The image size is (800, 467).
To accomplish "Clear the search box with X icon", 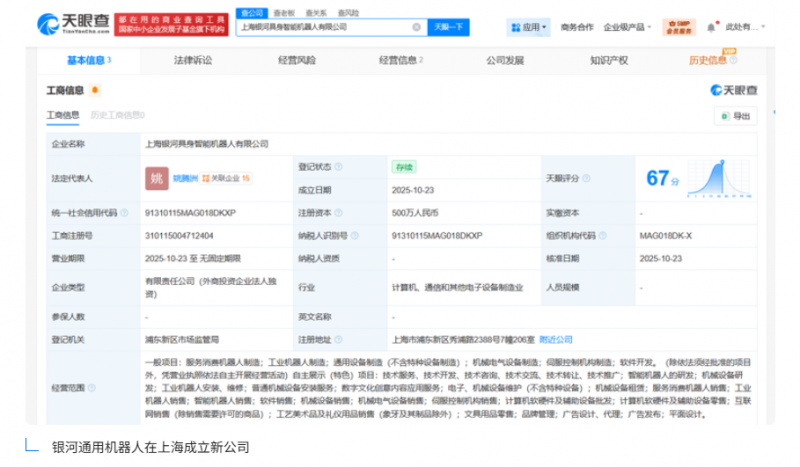I will (x=417, y=27).
